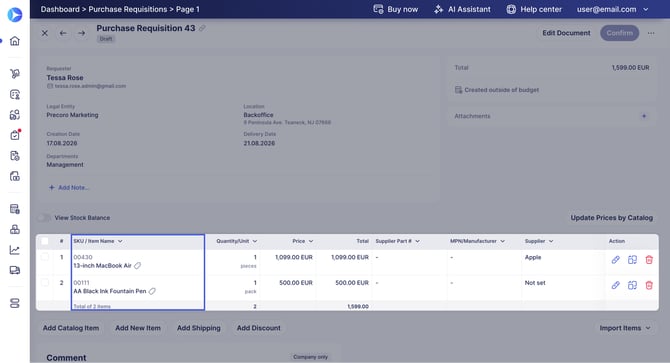Delete the AA Black Ink Fountain Pen row

(649, 285)
